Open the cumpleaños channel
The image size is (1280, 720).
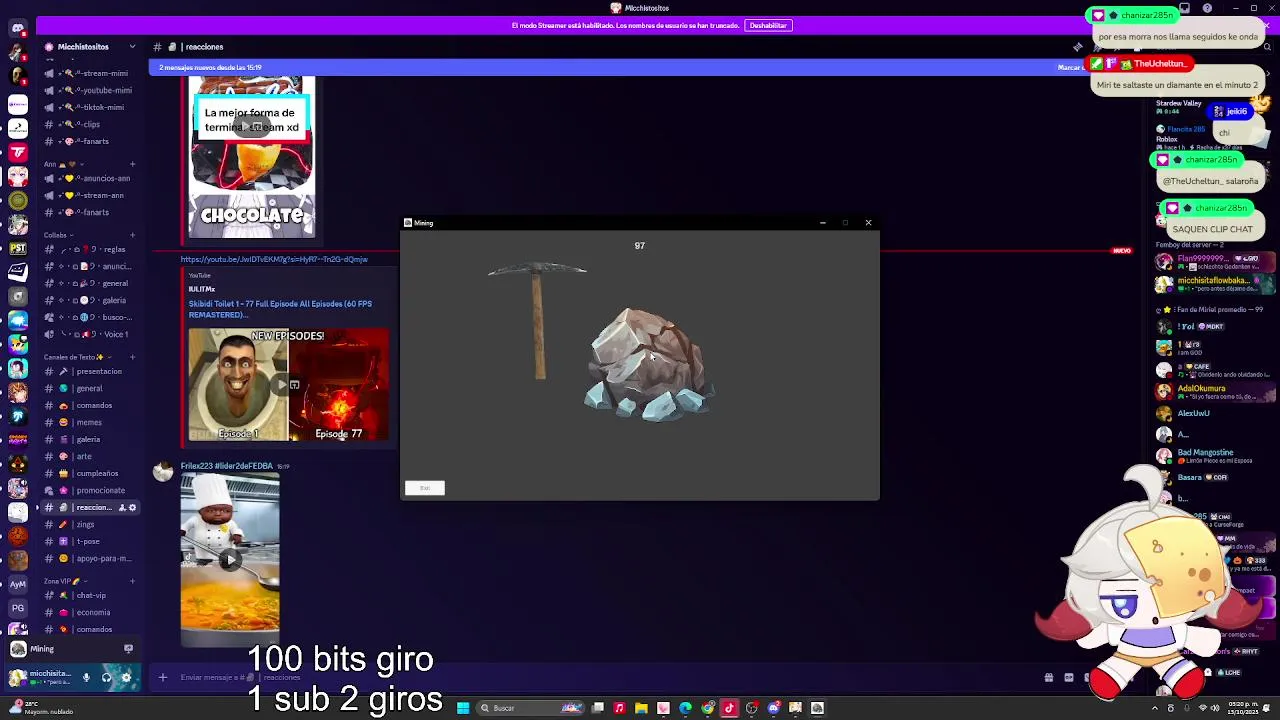click(x=88, y=473)
